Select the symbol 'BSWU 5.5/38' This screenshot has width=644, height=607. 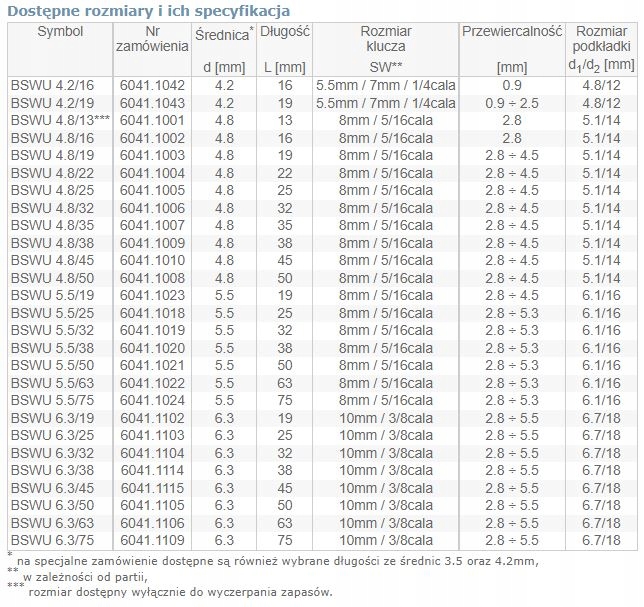pyautogui.click(x=52, y=348)
